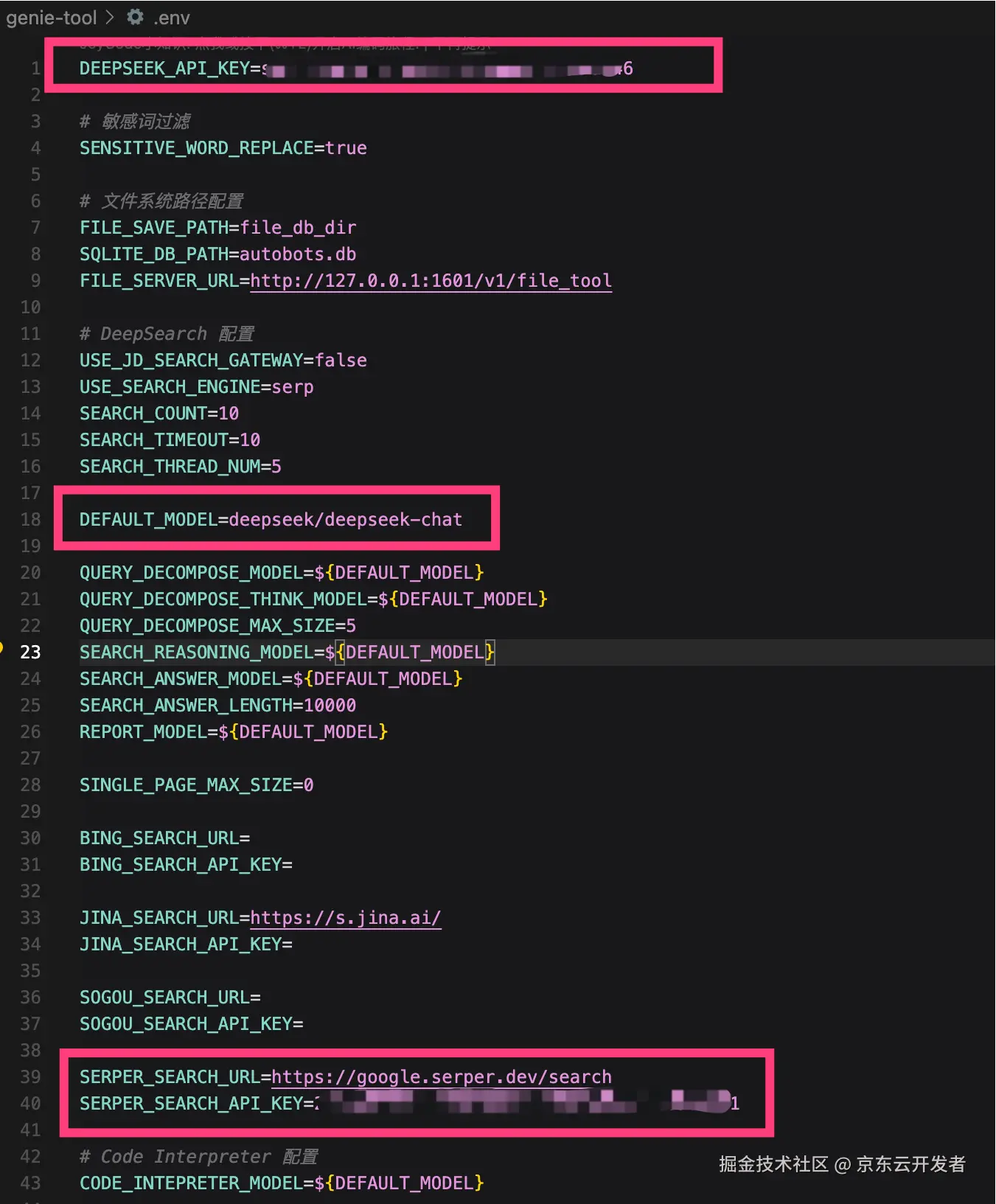Click the USE_SEARCH_ENGINE=serp line

click(196, 387)
